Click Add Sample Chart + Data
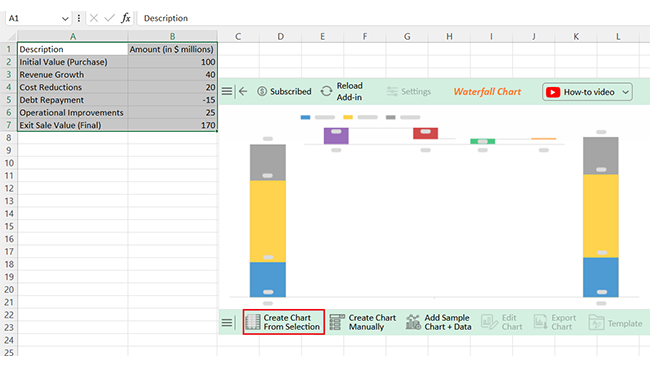 click(x=438, y=322)
